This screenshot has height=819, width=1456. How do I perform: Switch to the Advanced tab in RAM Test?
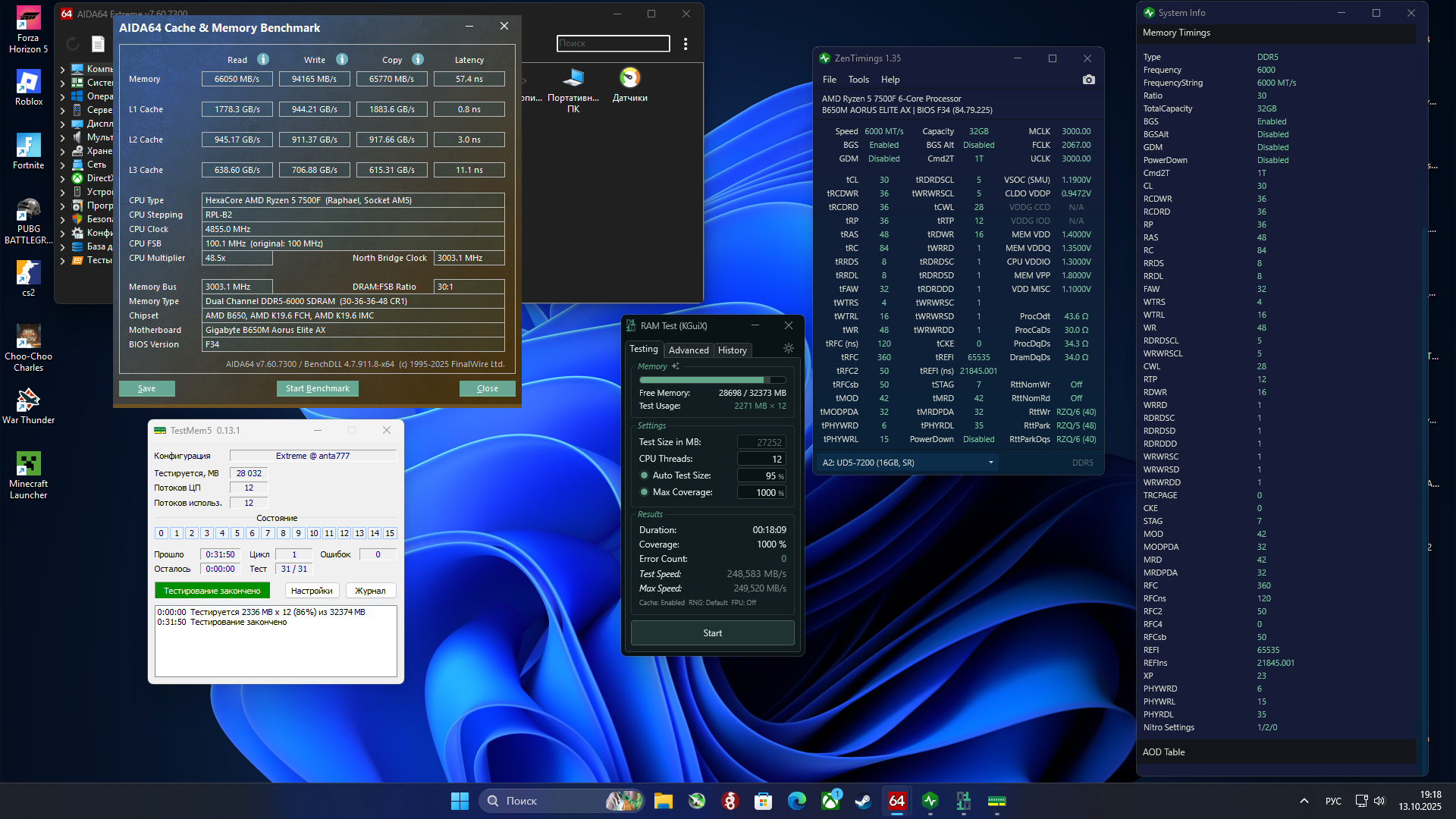[x=688, y=350]
